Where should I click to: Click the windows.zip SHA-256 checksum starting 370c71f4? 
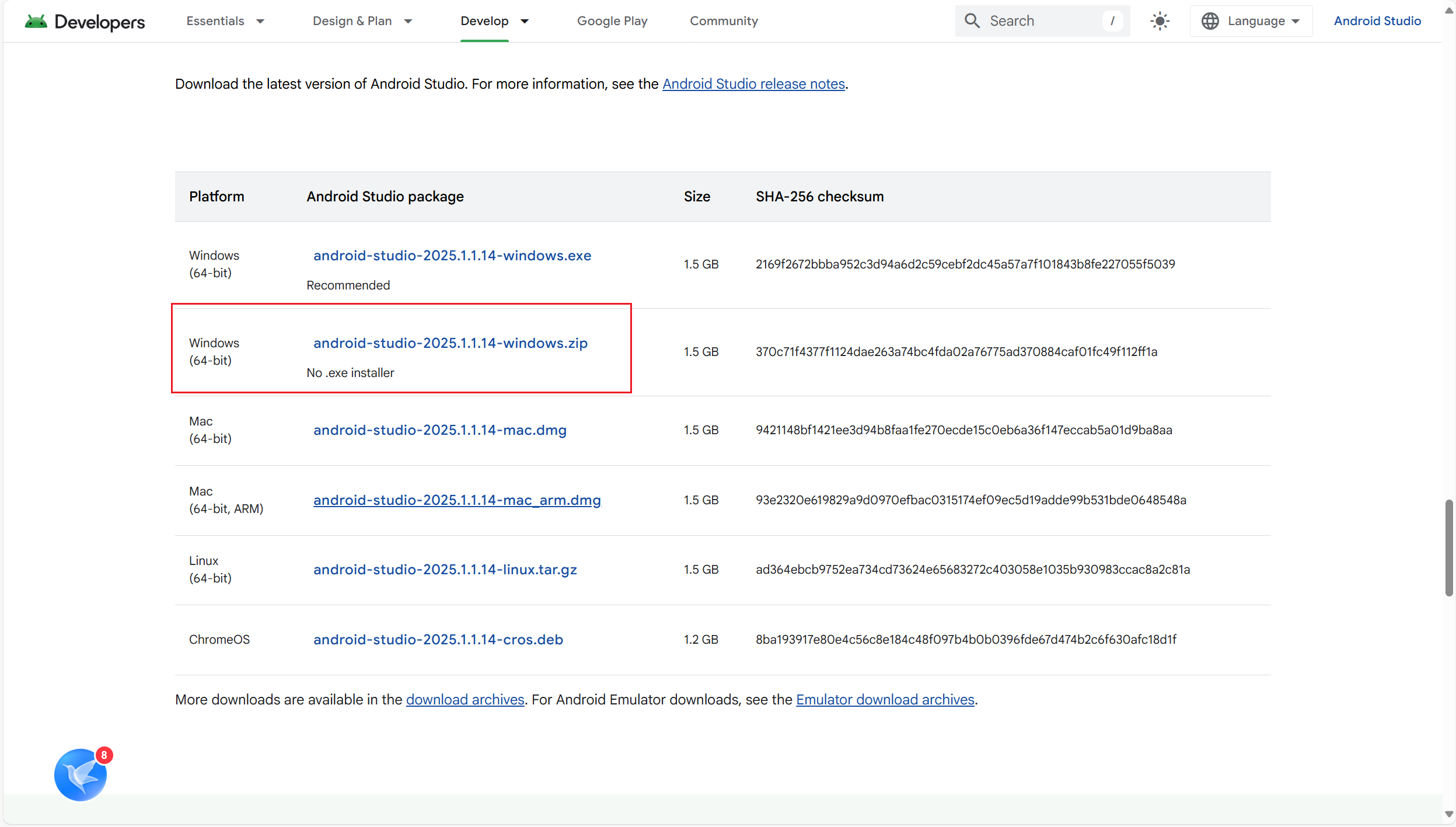pos(956,352)
